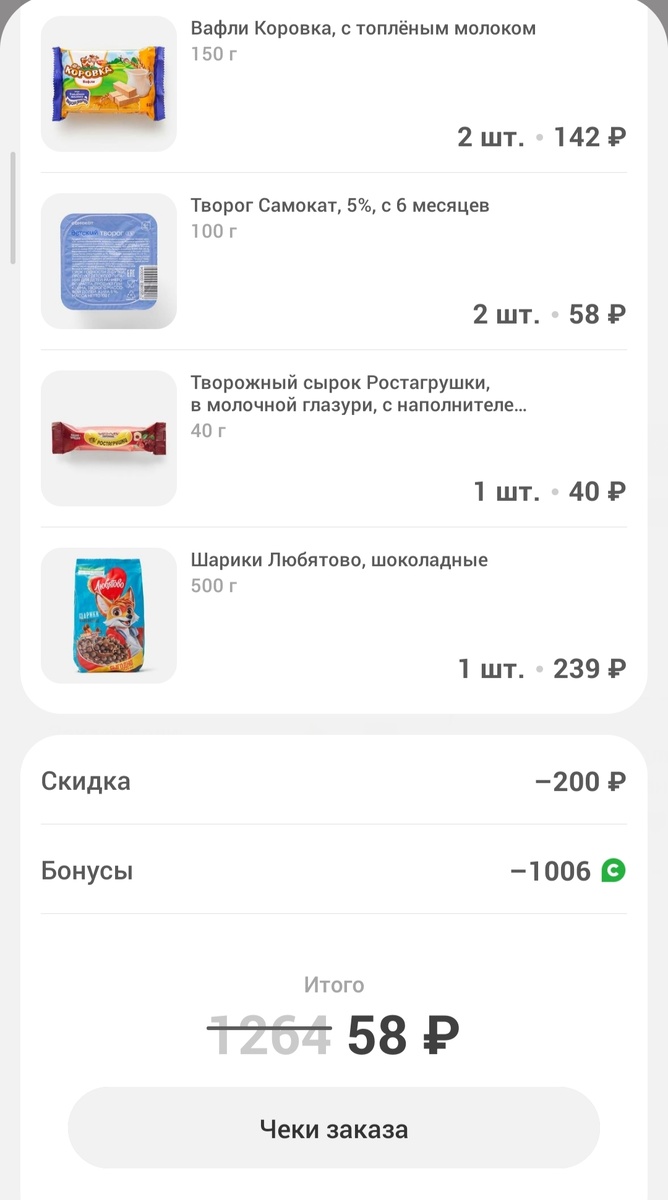The image size is (668, 1200).
Task: Tap the Бонусы −1006 row
Action: [x=334, y=871]
